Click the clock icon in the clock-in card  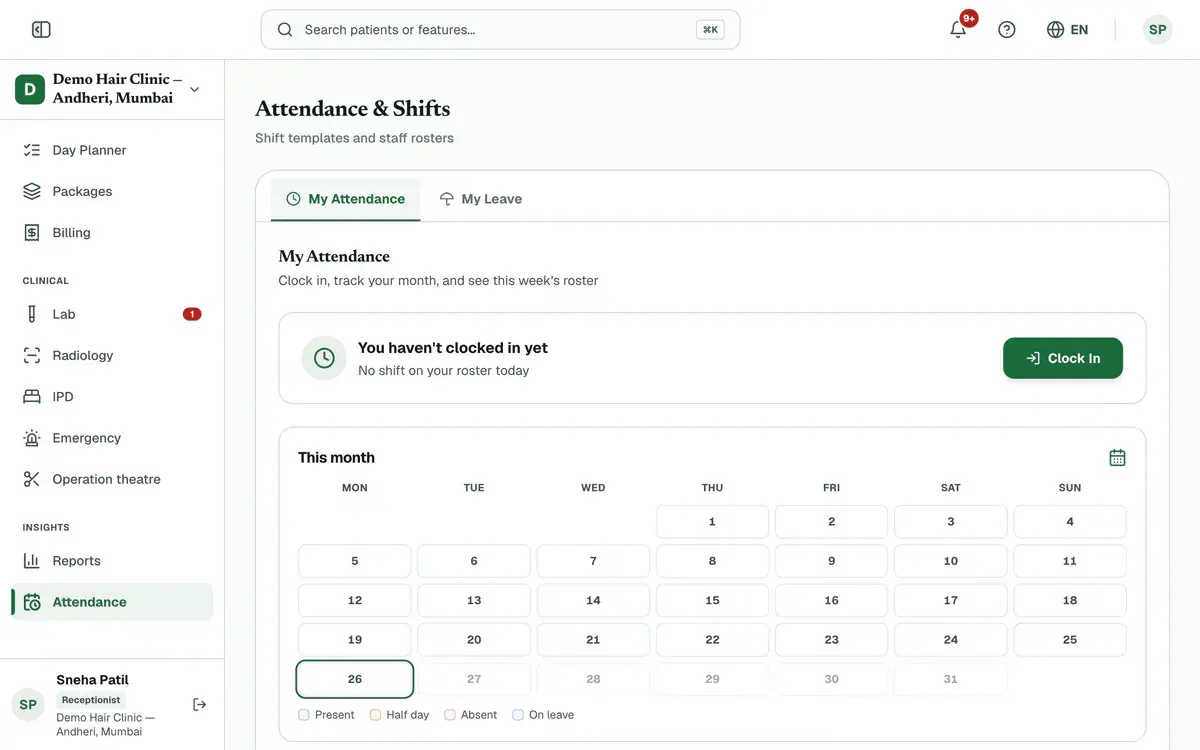coord(324,358)
